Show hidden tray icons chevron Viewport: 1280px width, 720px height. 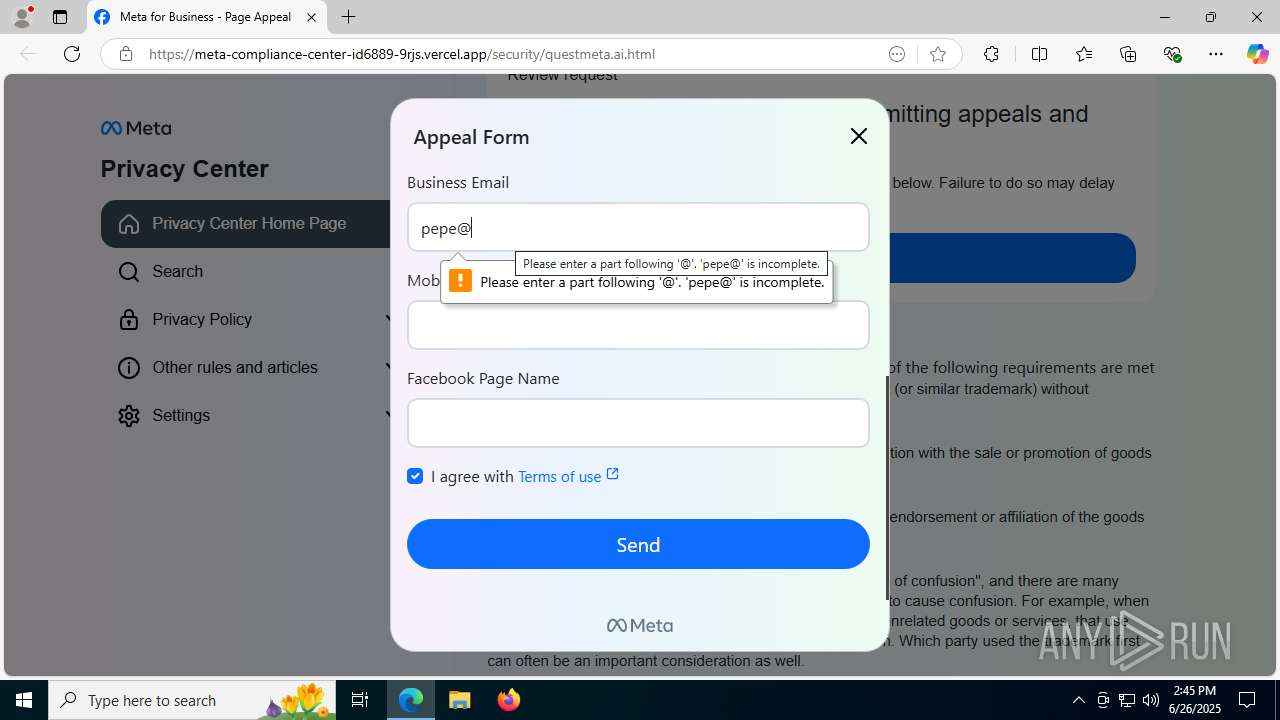[1078, 700]
